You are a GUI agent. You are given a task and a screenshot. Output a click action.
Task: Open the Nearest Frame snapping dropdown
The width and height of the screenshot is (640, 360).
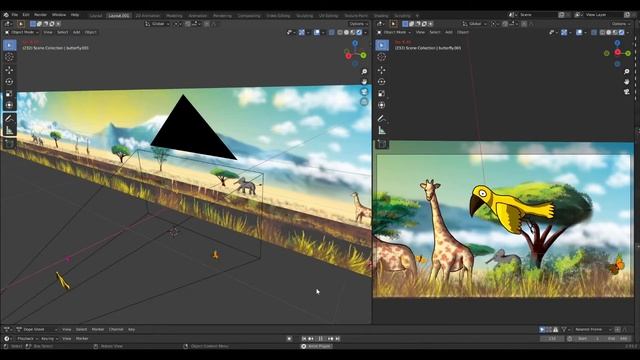(x=593, y=329)
